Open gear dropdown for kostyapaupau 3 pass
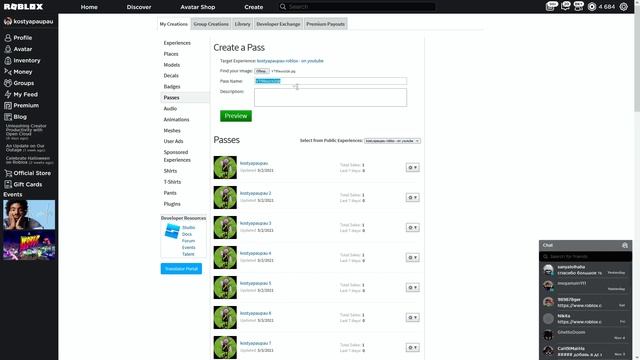 (413, 227)
